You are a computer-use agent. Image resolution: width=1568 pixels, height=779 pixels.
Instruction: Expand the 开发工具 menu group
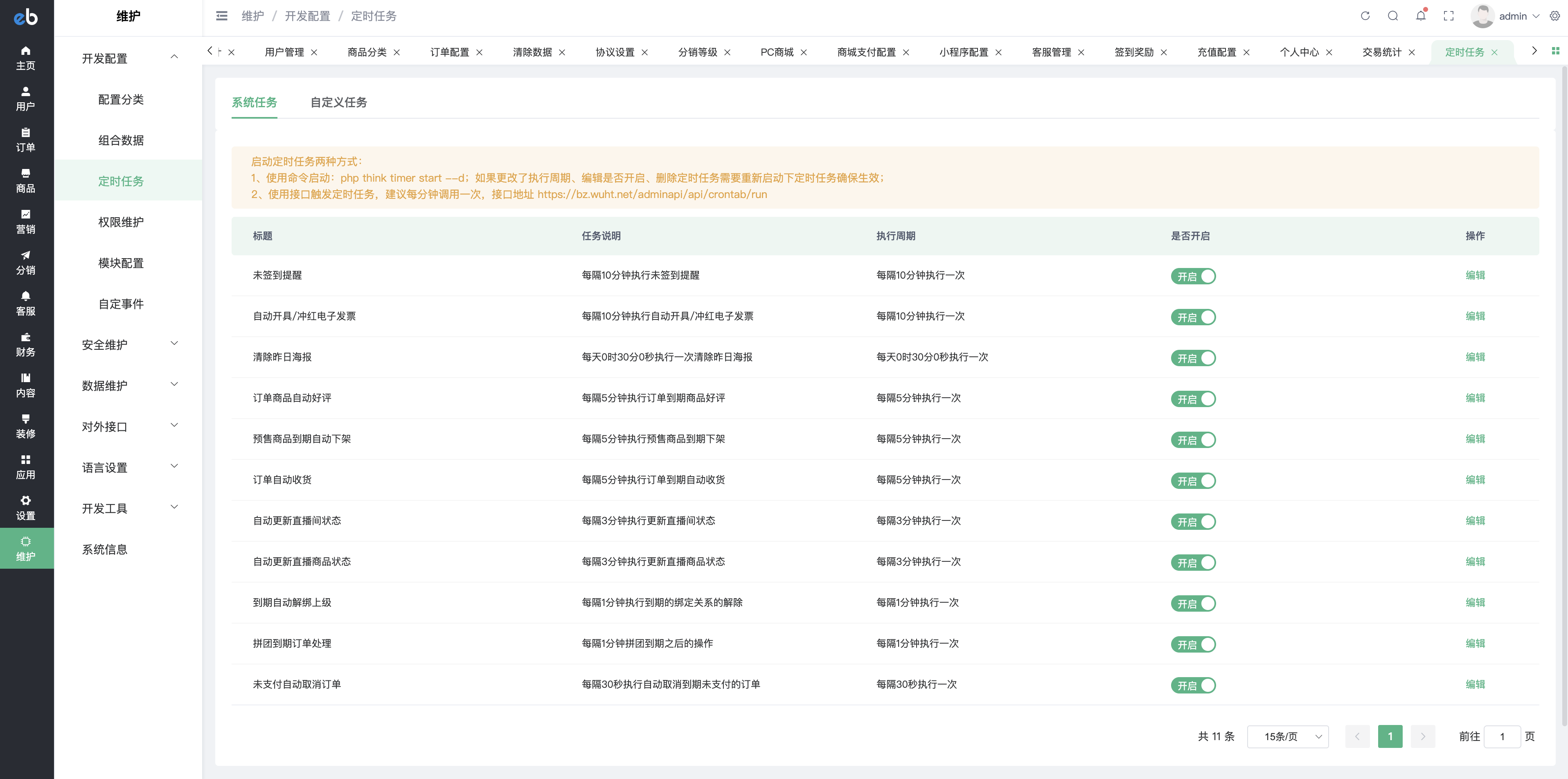point(128,508)
